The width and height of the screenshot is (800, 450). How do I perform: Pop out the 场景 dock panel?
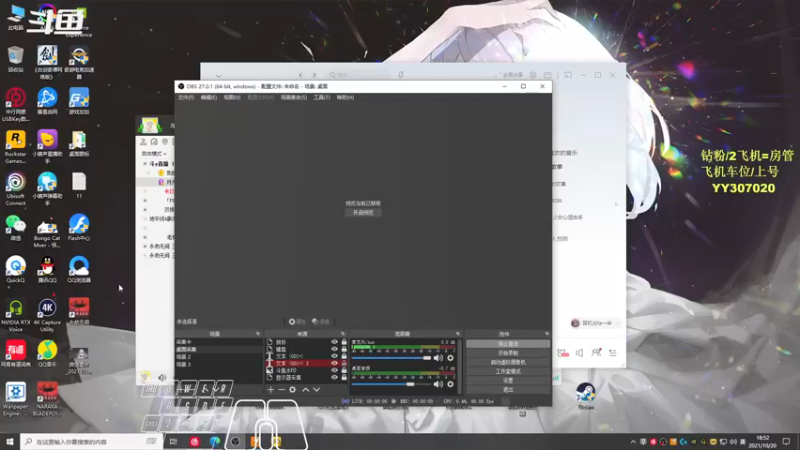coord(258,334)
